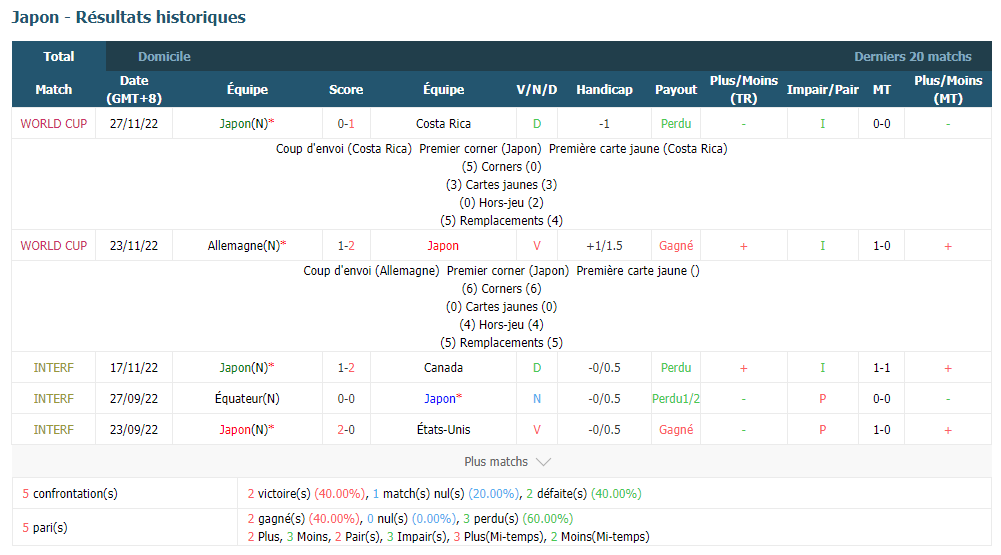
Task: Click the 1-2 score against Allemagne
Action: (346, 245)
